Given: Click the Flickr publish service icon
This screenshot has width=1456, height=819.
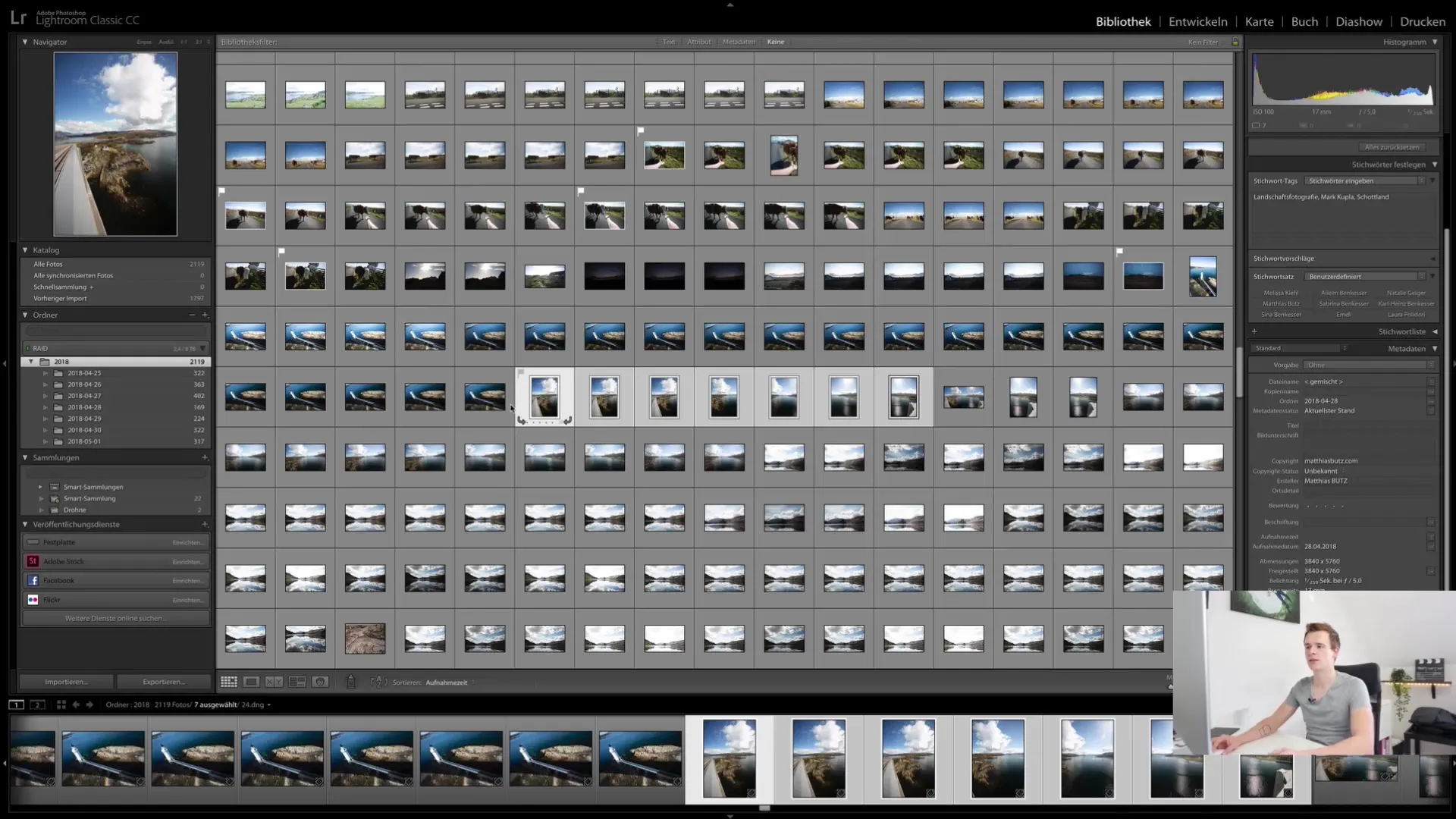Looking at the screenshot, I should coord(33,599).
